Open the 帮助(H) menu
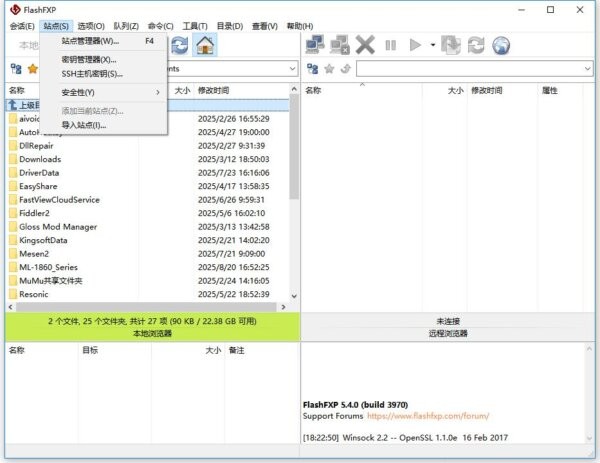Image resolution: width=600 pixels, height=463 pixels. [300, 26]
